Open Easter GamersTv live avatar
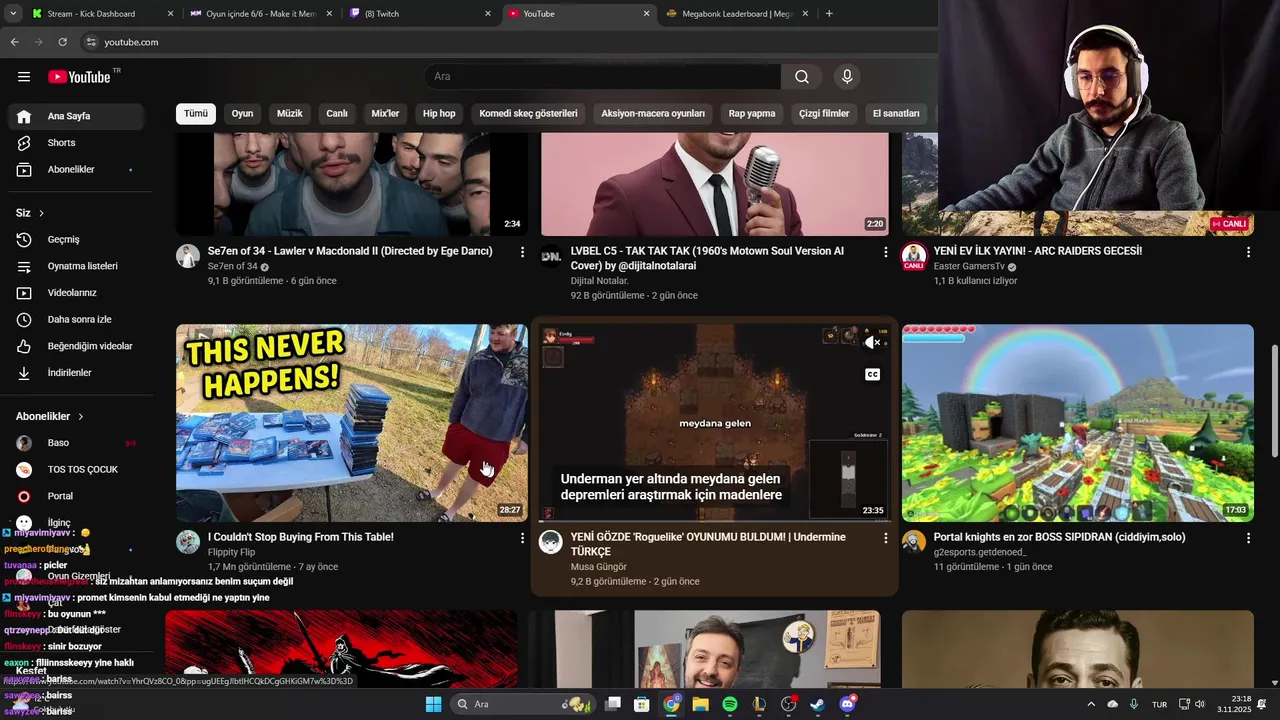This screenshot has height=720, width=1280. 914,256
